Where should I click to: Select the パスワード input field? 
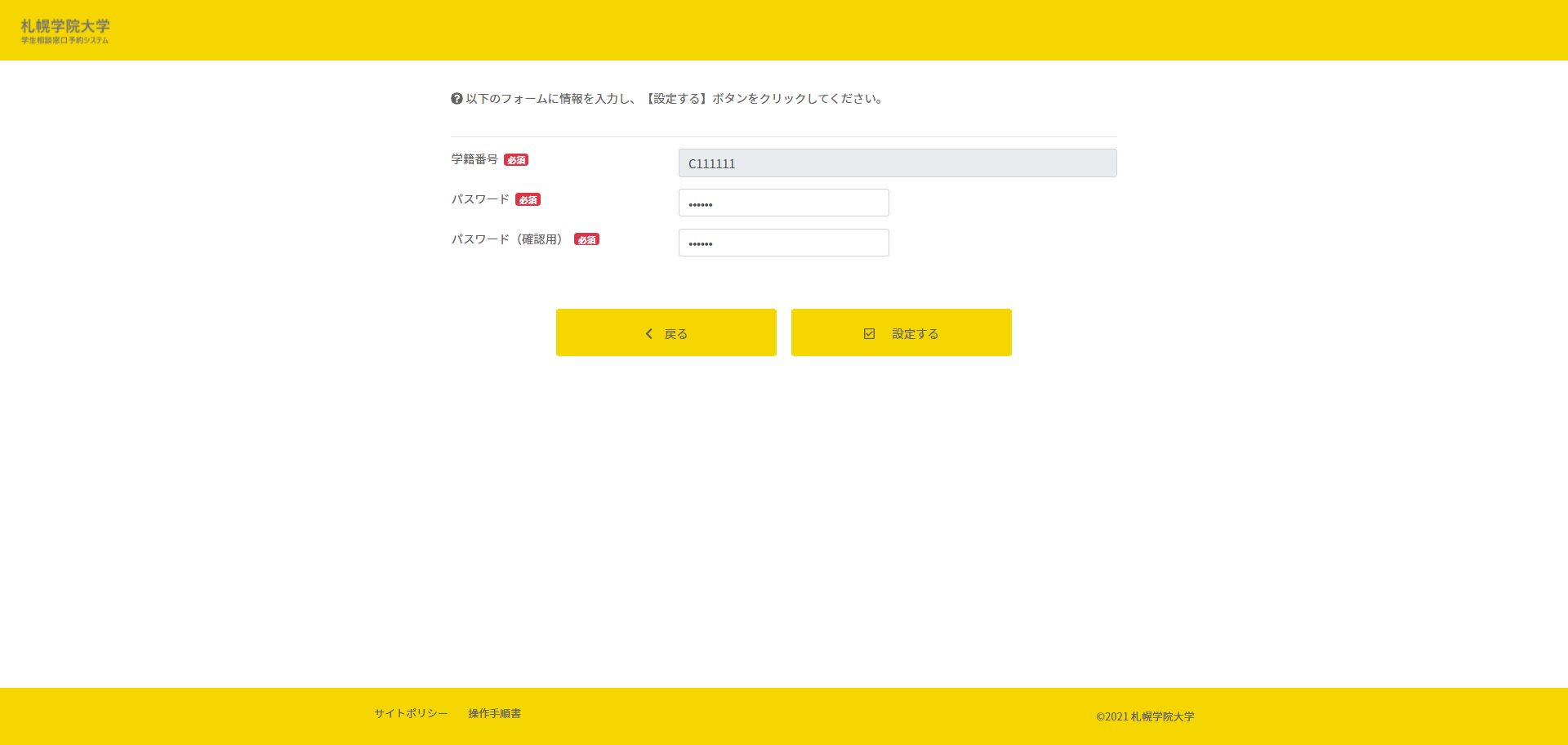[x=783, y=203]
